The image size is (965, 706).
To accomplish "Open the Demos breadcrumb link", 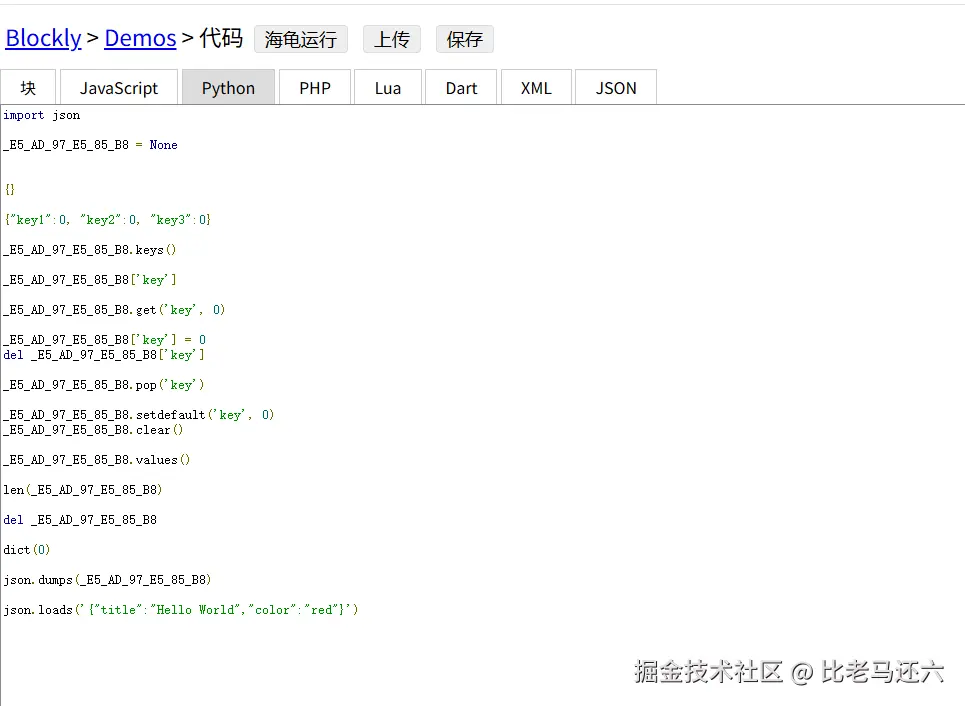I will (140, 39).
